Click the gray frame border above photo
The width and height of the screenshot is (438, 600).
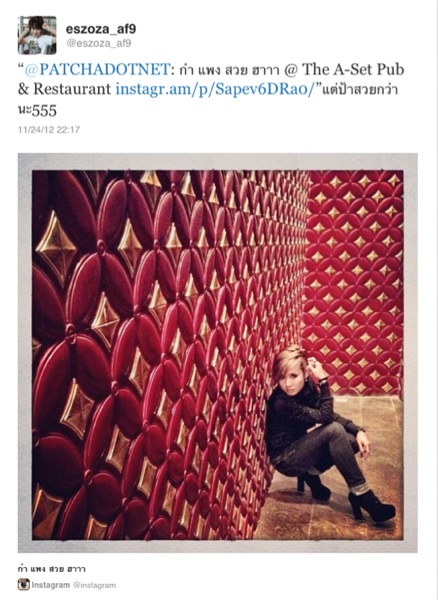tap(218, 161)
